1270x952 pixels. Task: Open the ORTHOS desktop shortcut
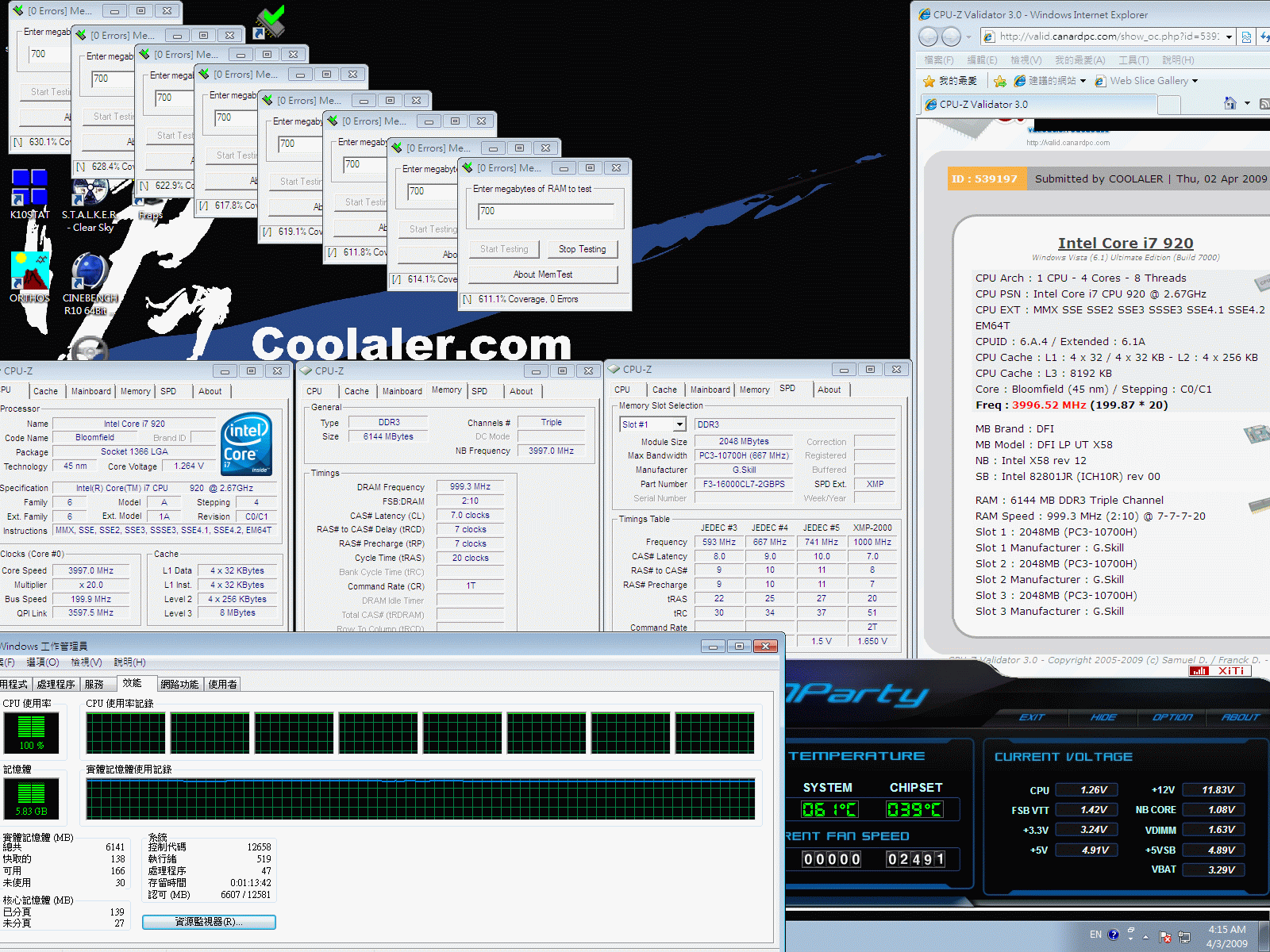coord(29,278)
